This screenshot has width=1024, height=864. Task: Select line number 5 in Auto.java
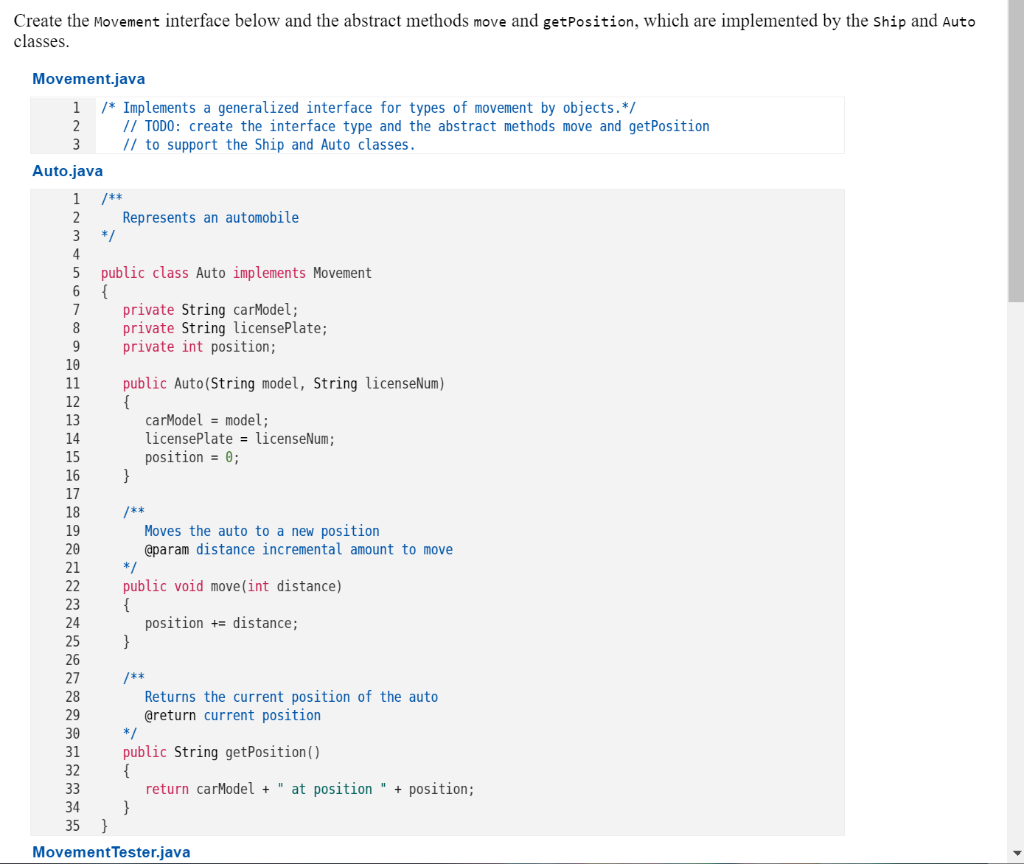[75, 272]
